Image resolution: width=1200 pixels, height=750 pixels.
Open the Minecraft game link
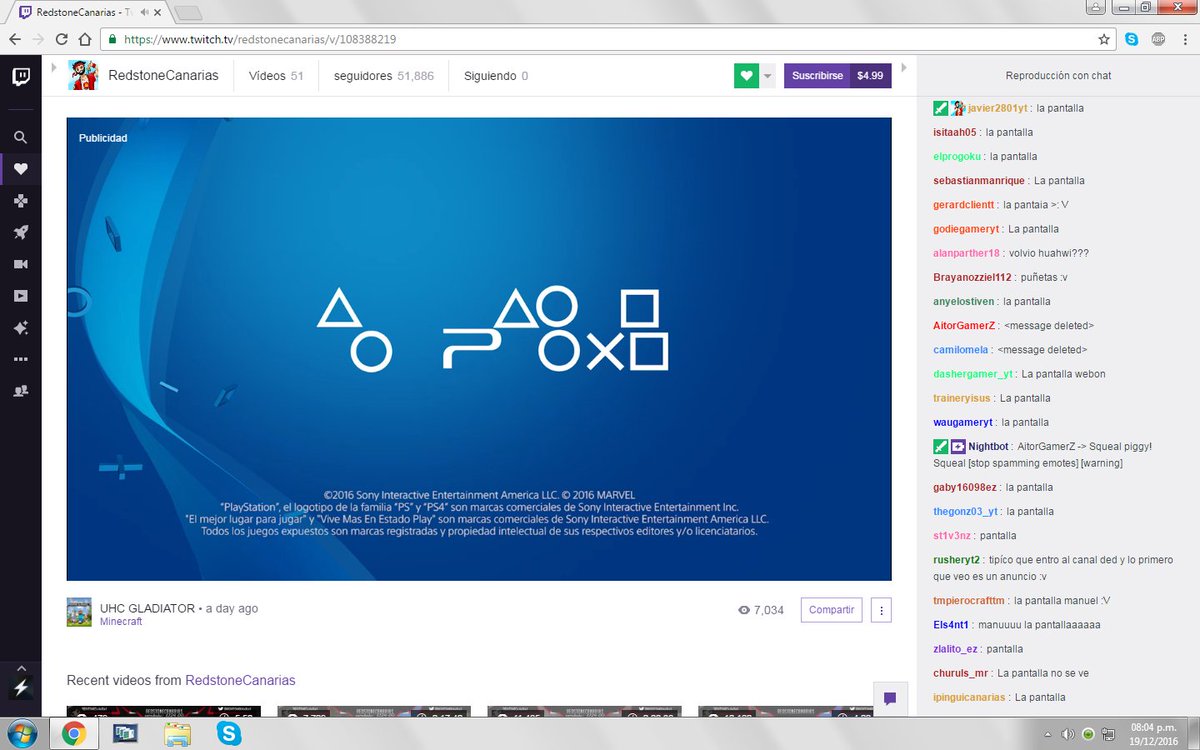pos(121,621)
